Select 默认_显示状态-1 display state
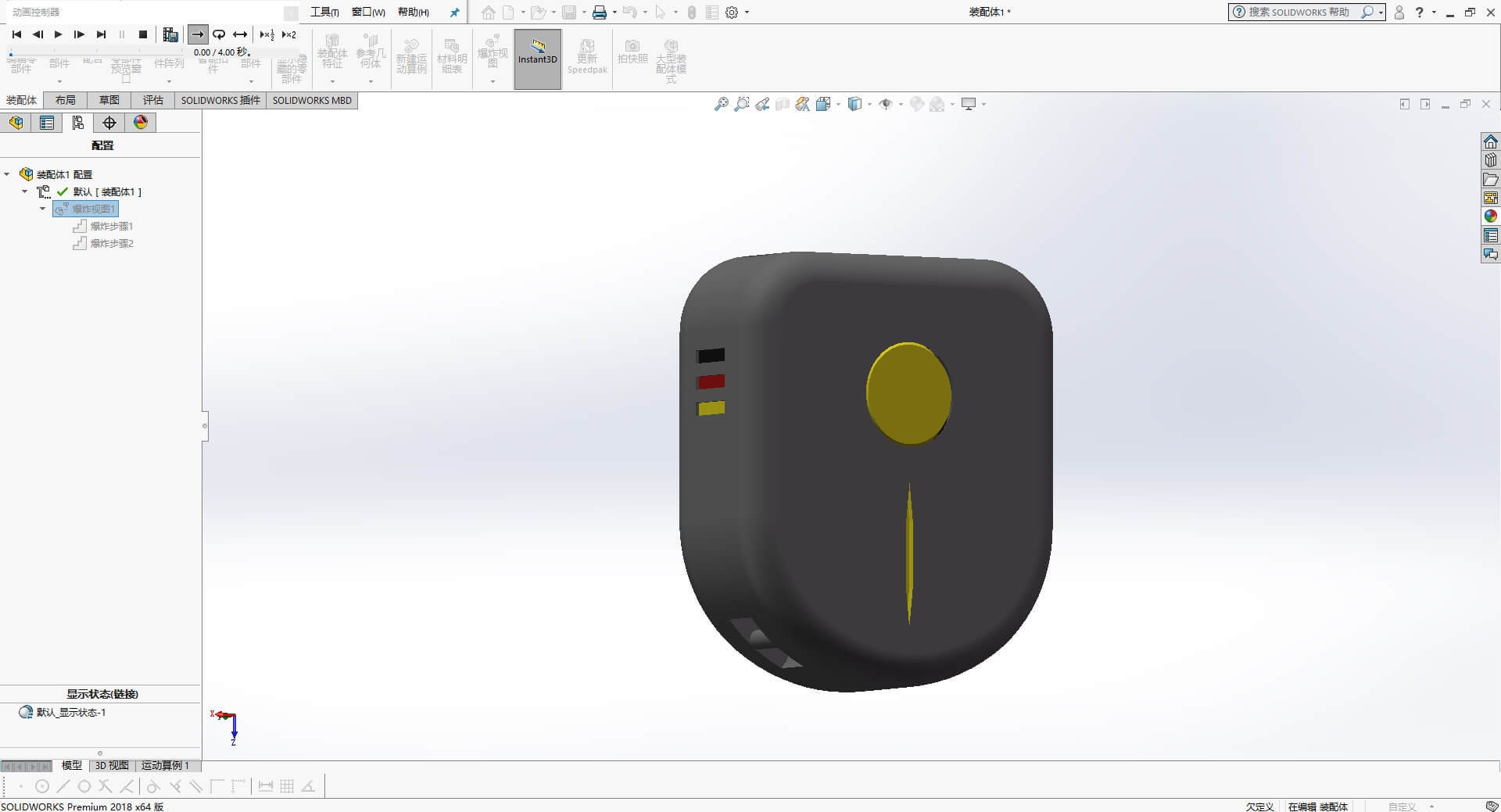This screenshot has height=812, width=1501. pyautogui.click(x=63, y=712)
